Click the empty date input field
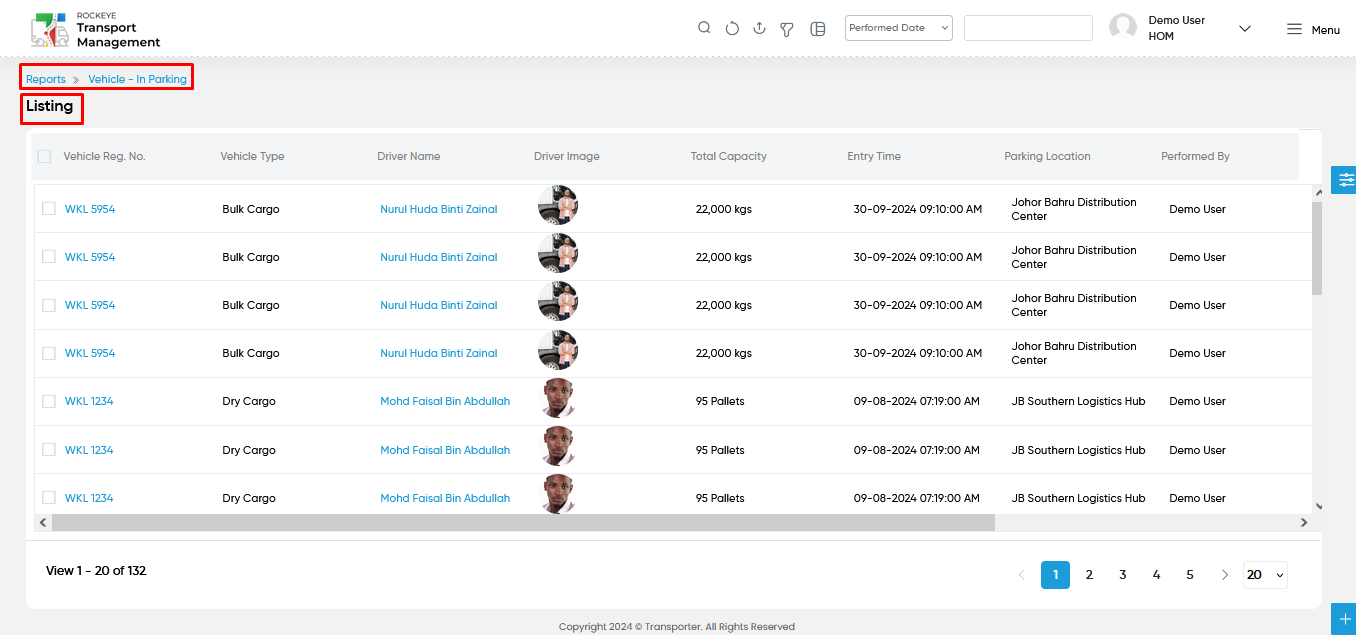Image resolution: width=1356 pixels, height=635 pixels. pos(1028,28)
